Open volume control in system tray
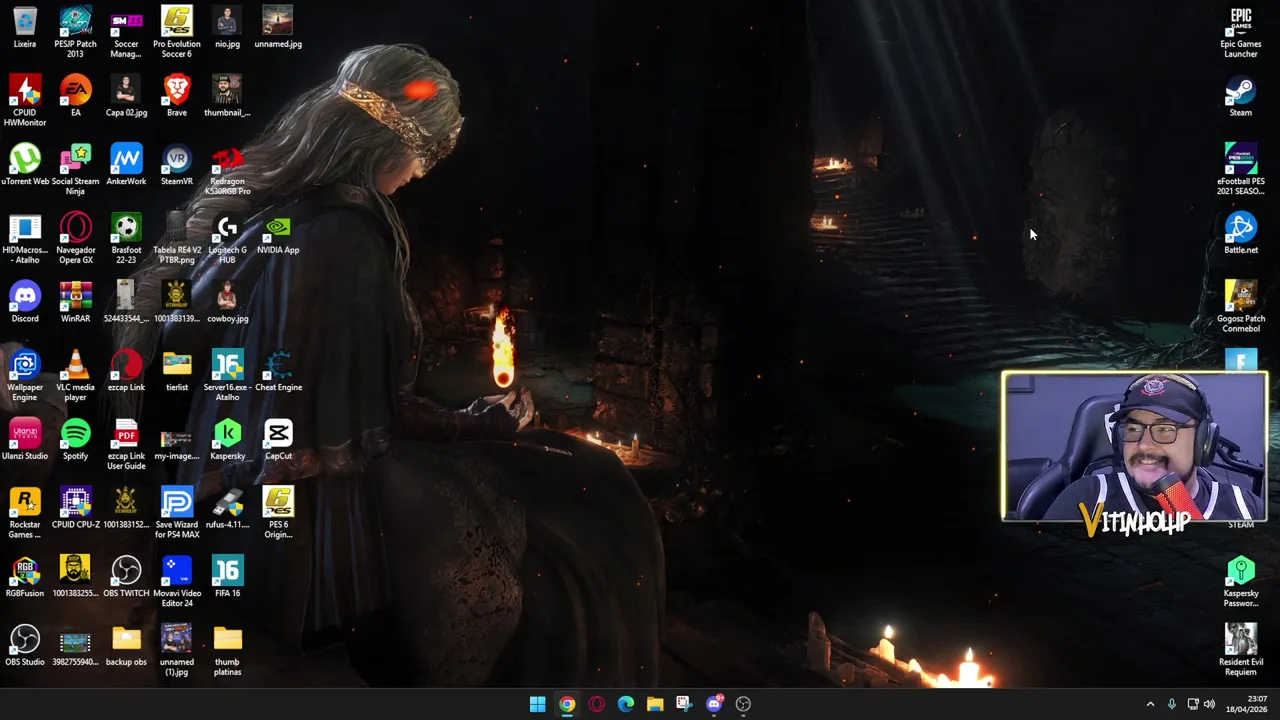The image size is (1280, 720). point(1209,704)
